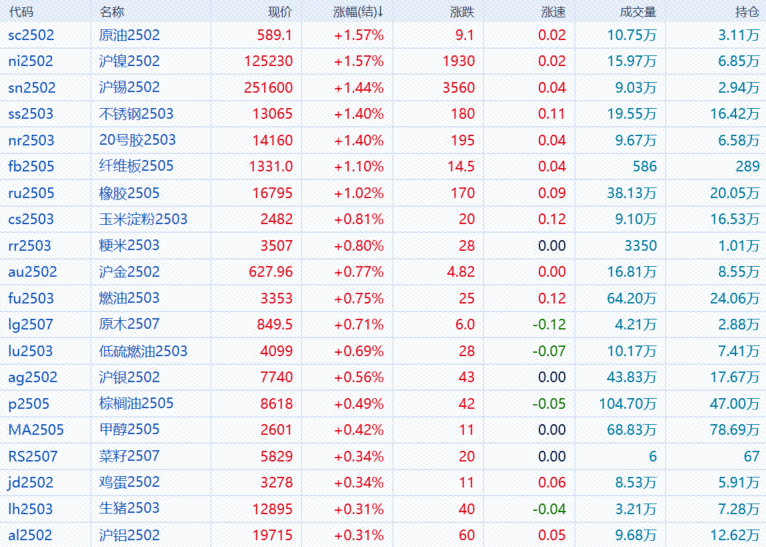Open contract code lu2503

(30, 351)
